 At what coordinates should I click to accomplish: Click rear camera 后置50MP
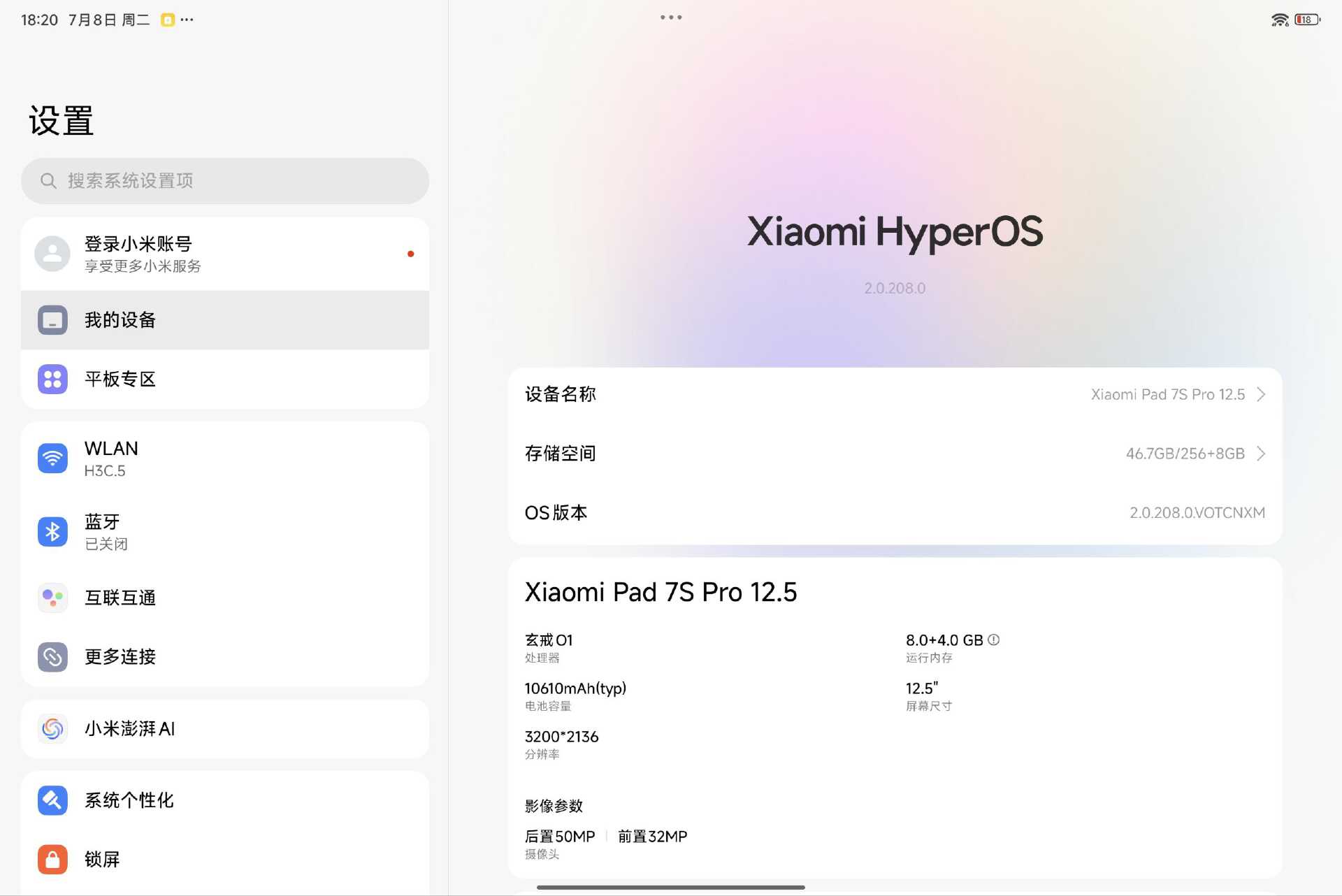click(x=560, y=837)
